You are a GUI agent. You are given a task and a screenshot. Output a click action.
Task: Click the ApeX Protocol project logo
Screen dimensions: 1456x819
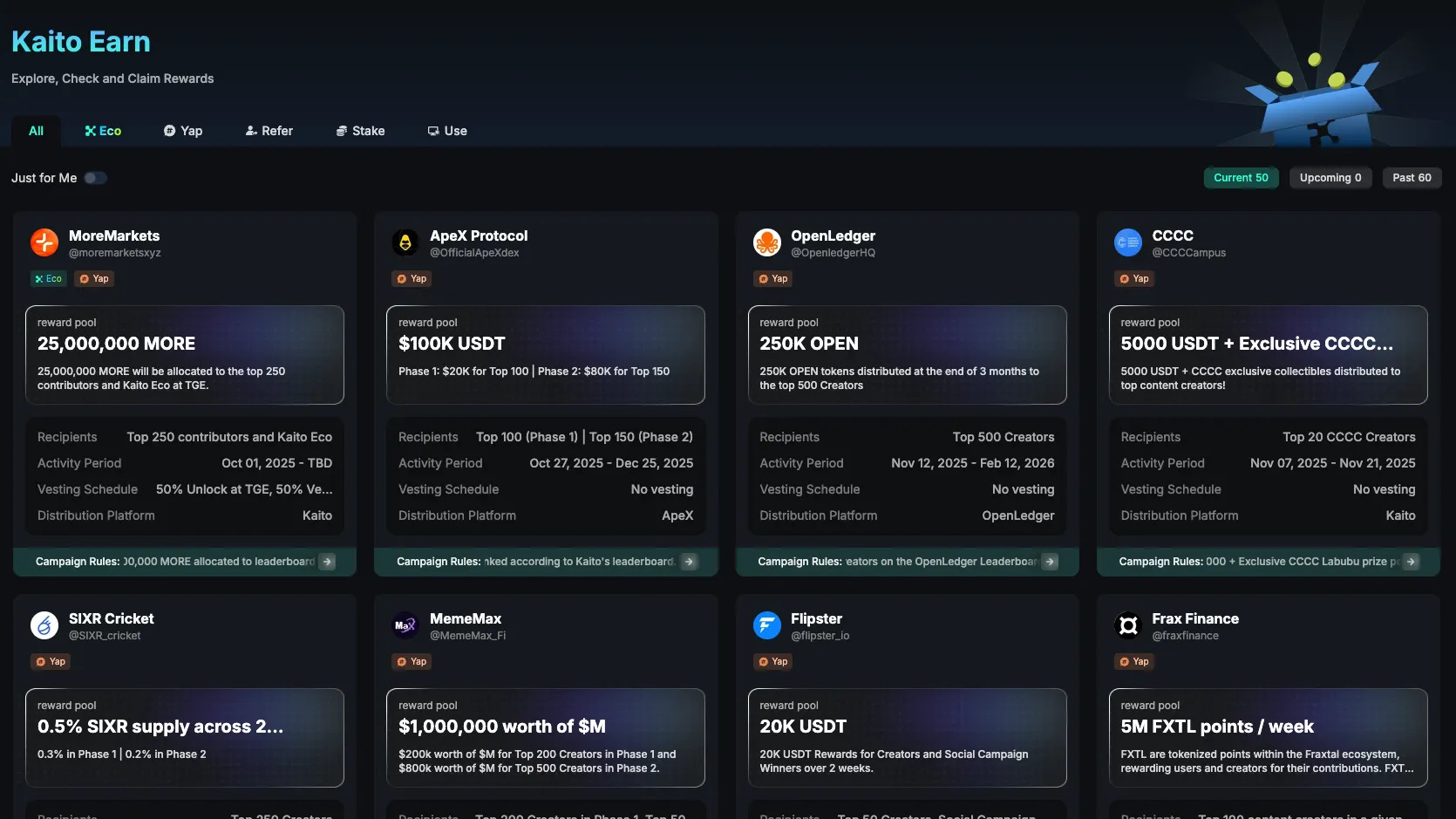click(x=405, y=242)
